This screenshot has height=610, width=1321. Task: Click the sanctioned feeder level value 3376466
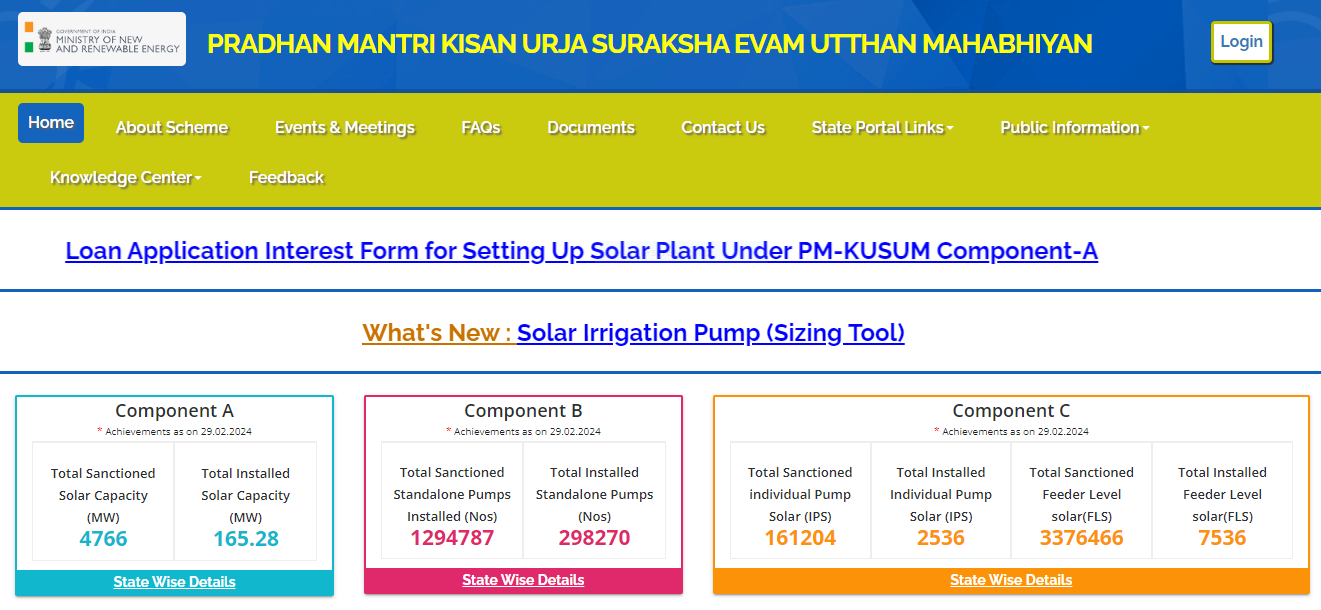click(1082, 538)
